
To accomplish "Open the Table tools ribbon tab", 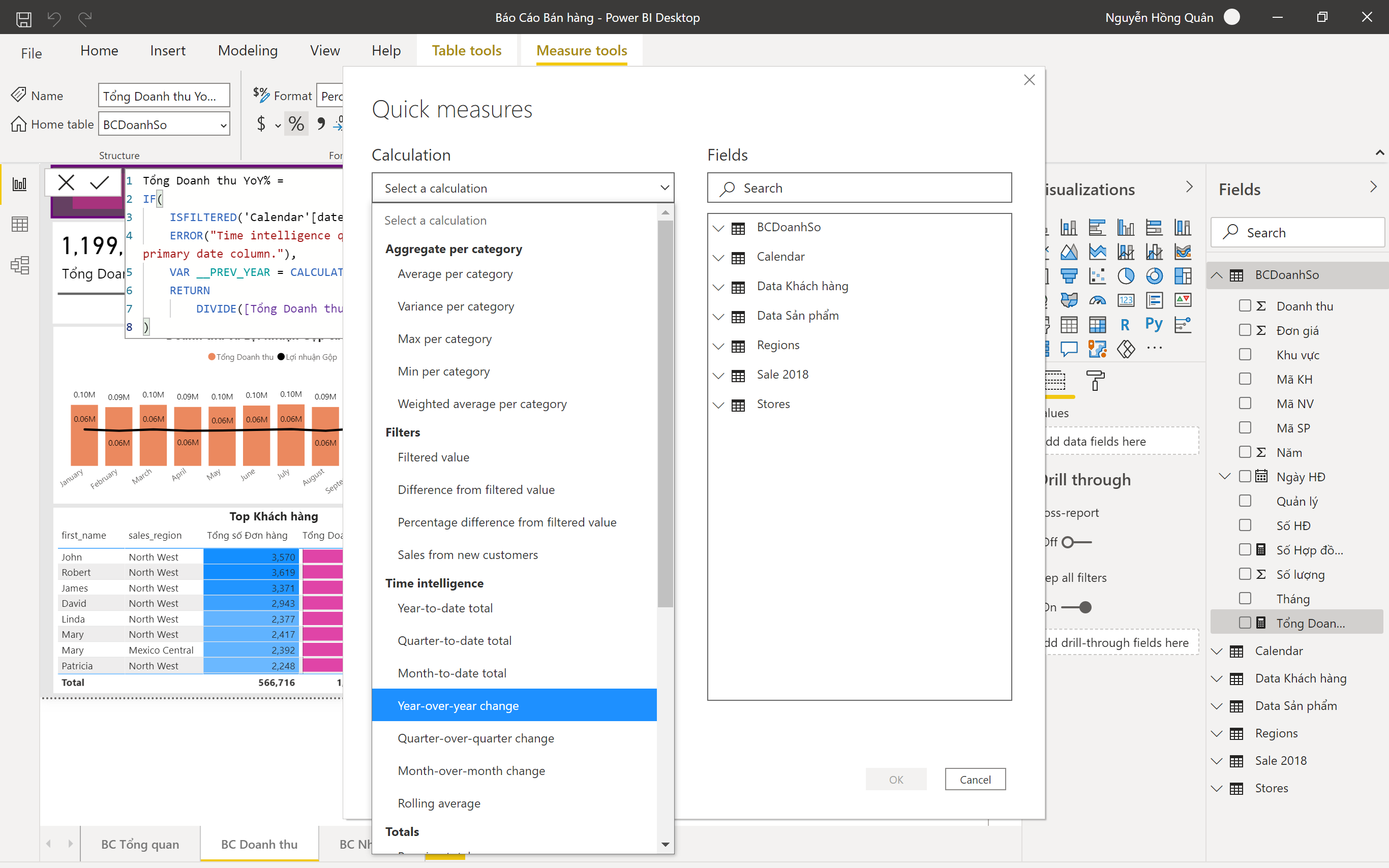I will point(466,50).
